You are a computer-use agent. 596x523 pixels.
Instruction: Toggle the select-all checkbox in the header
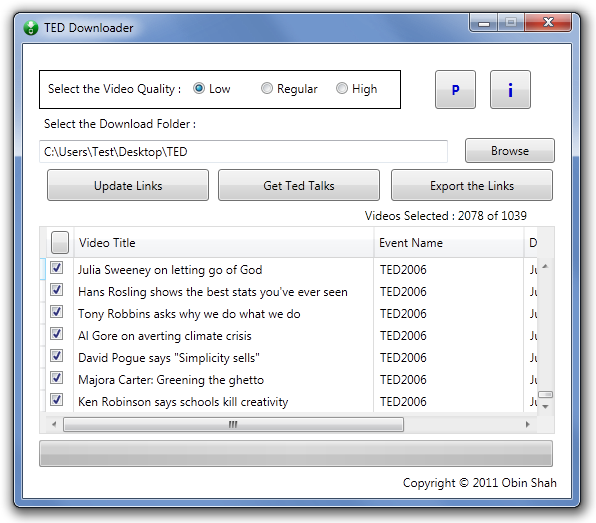pos(60,242)
